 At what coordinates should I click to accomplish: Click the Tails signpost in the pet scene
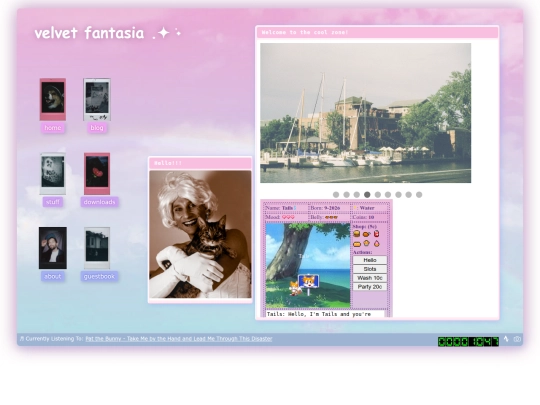[x=309, y=284]
